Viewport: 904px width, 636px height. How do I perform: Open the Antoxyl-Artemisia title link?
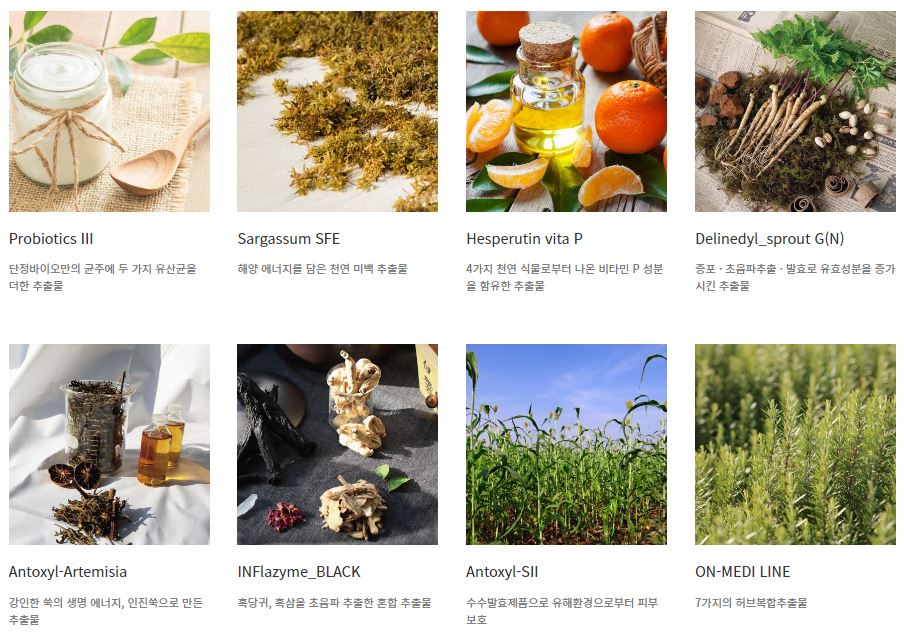(68, 572)
